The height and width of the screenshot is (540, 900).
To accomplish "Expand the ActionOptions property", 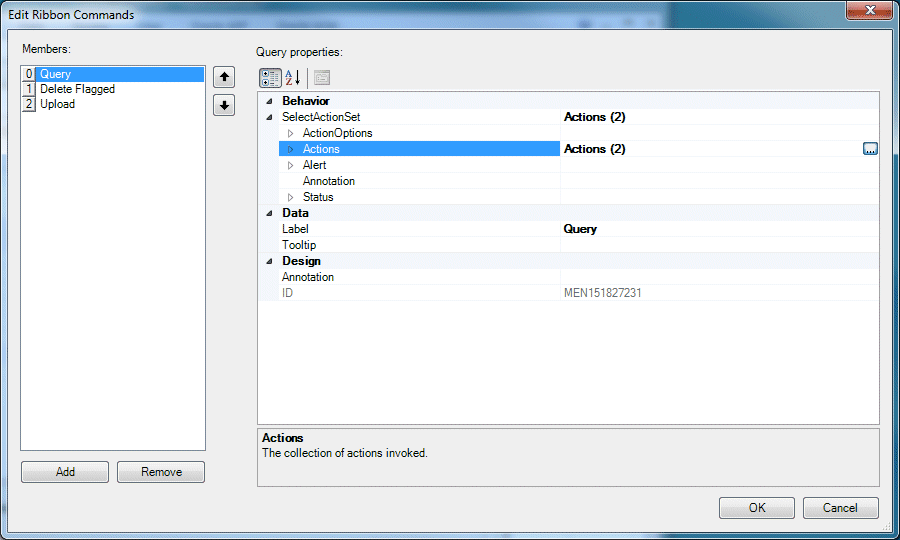I will (290, 133).
